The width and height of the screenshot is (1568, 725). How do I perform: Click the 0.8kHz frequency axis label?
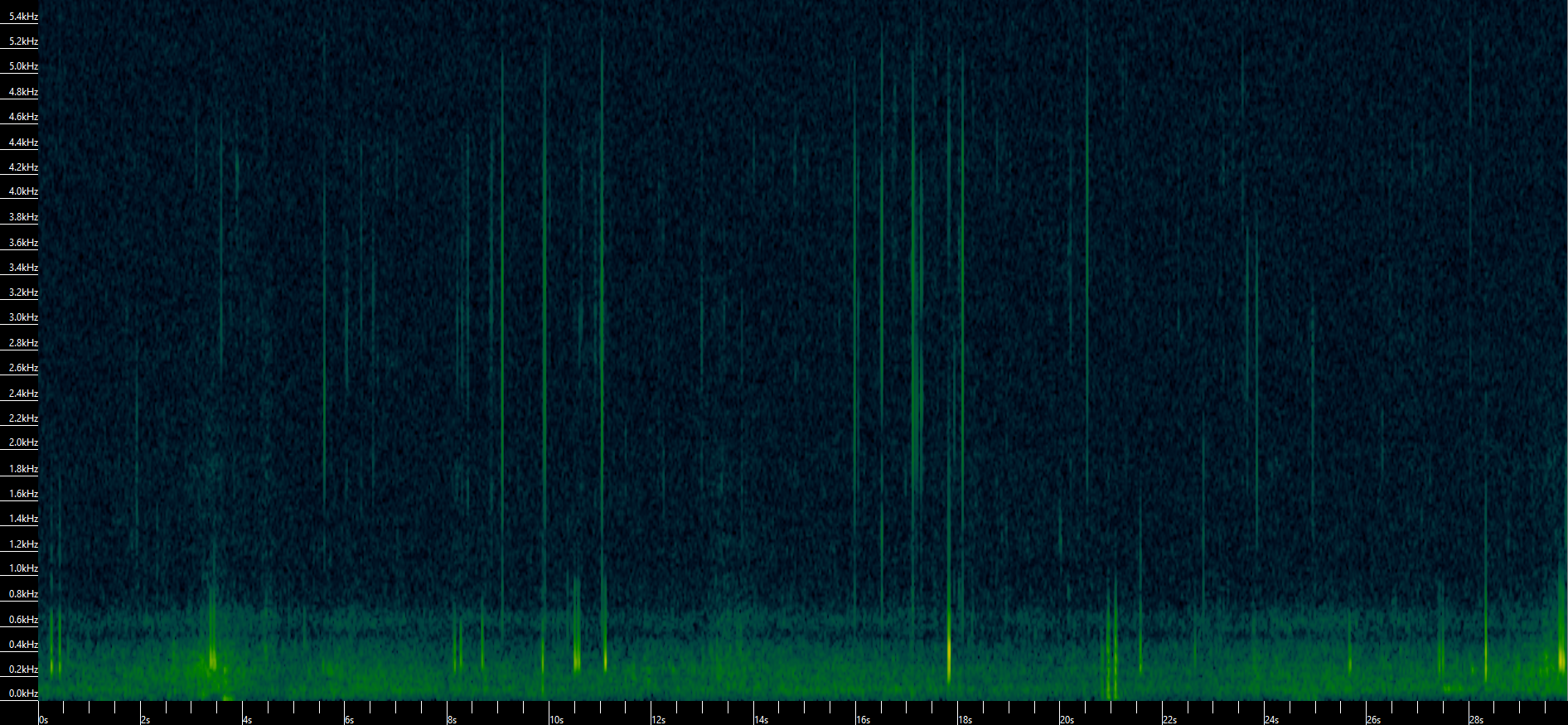pos(23,594)
